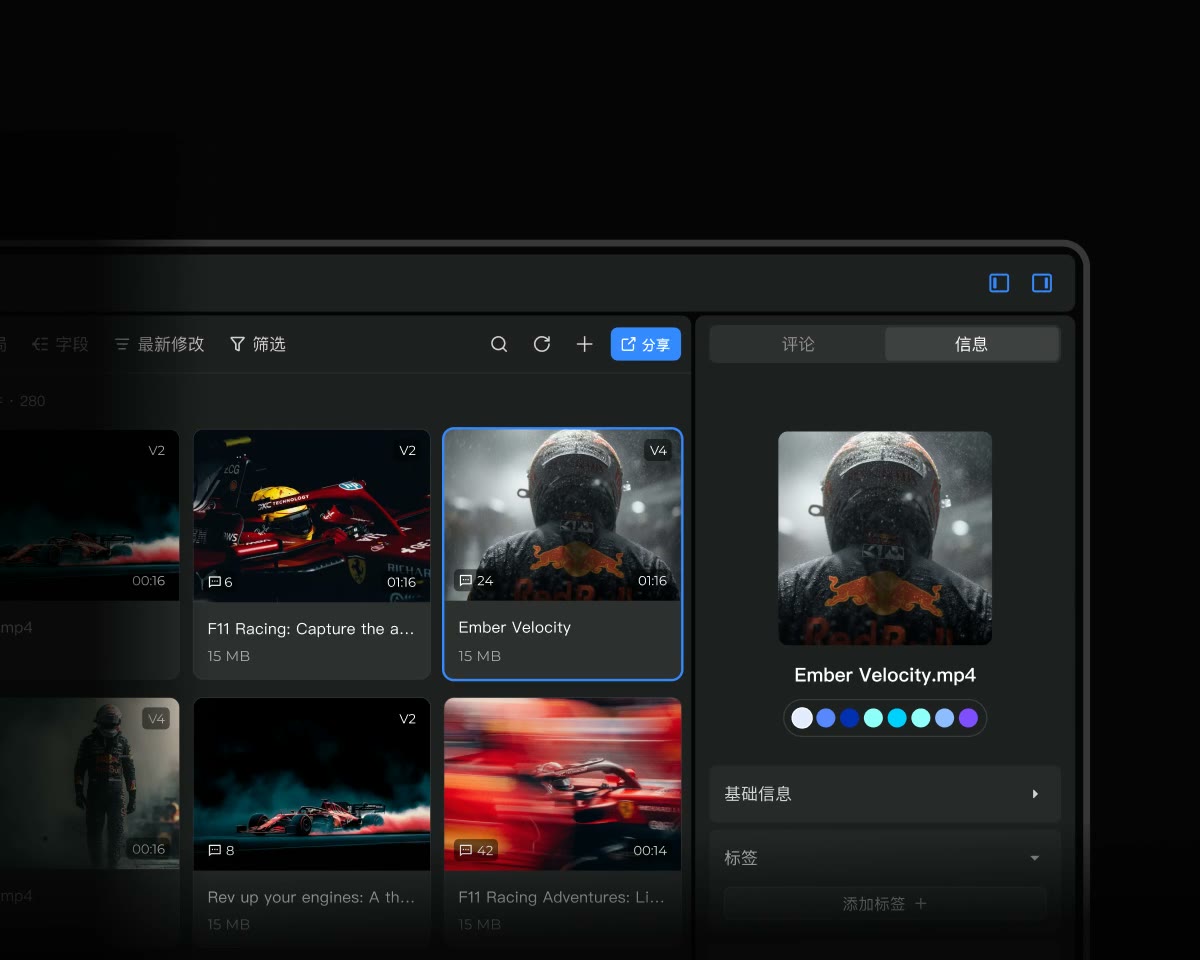This screenshot has height=960, width=1200.
Task: Open comments icon showing 8 on Rev up card
Action: [x=221, y=850]
